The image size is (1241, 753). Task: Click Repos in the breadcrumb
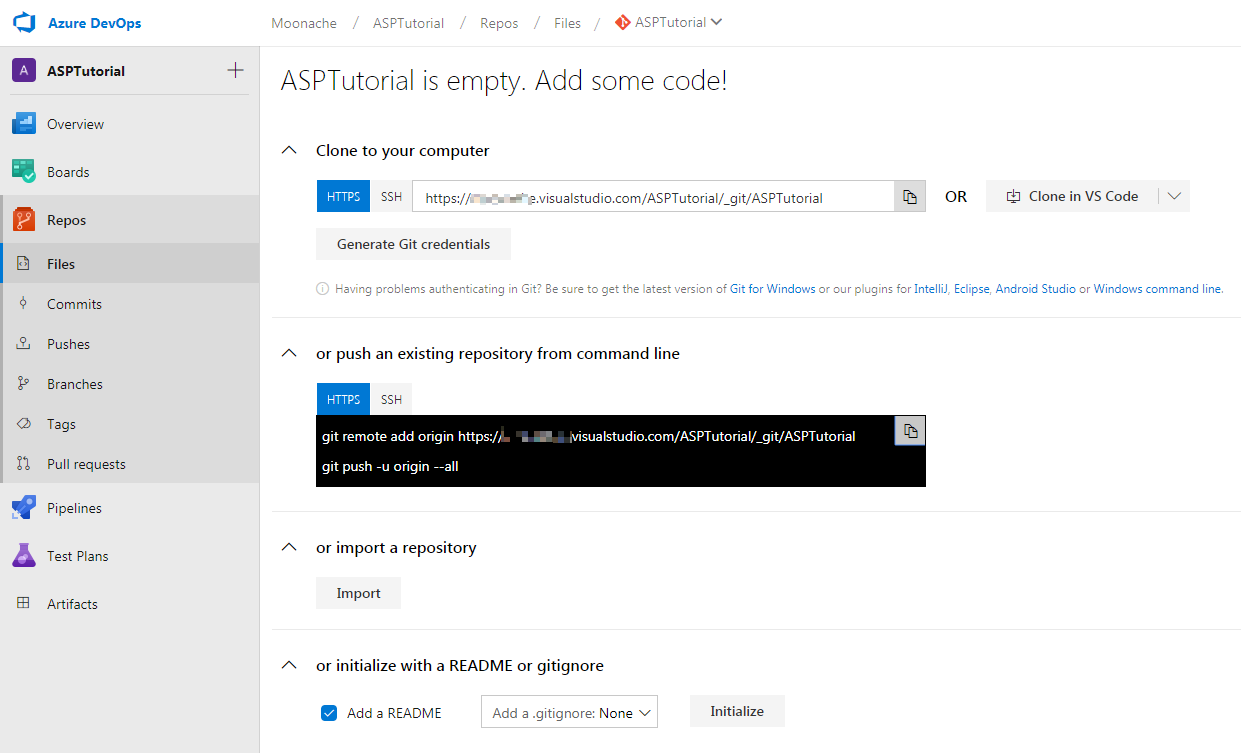tap(499, 23)
